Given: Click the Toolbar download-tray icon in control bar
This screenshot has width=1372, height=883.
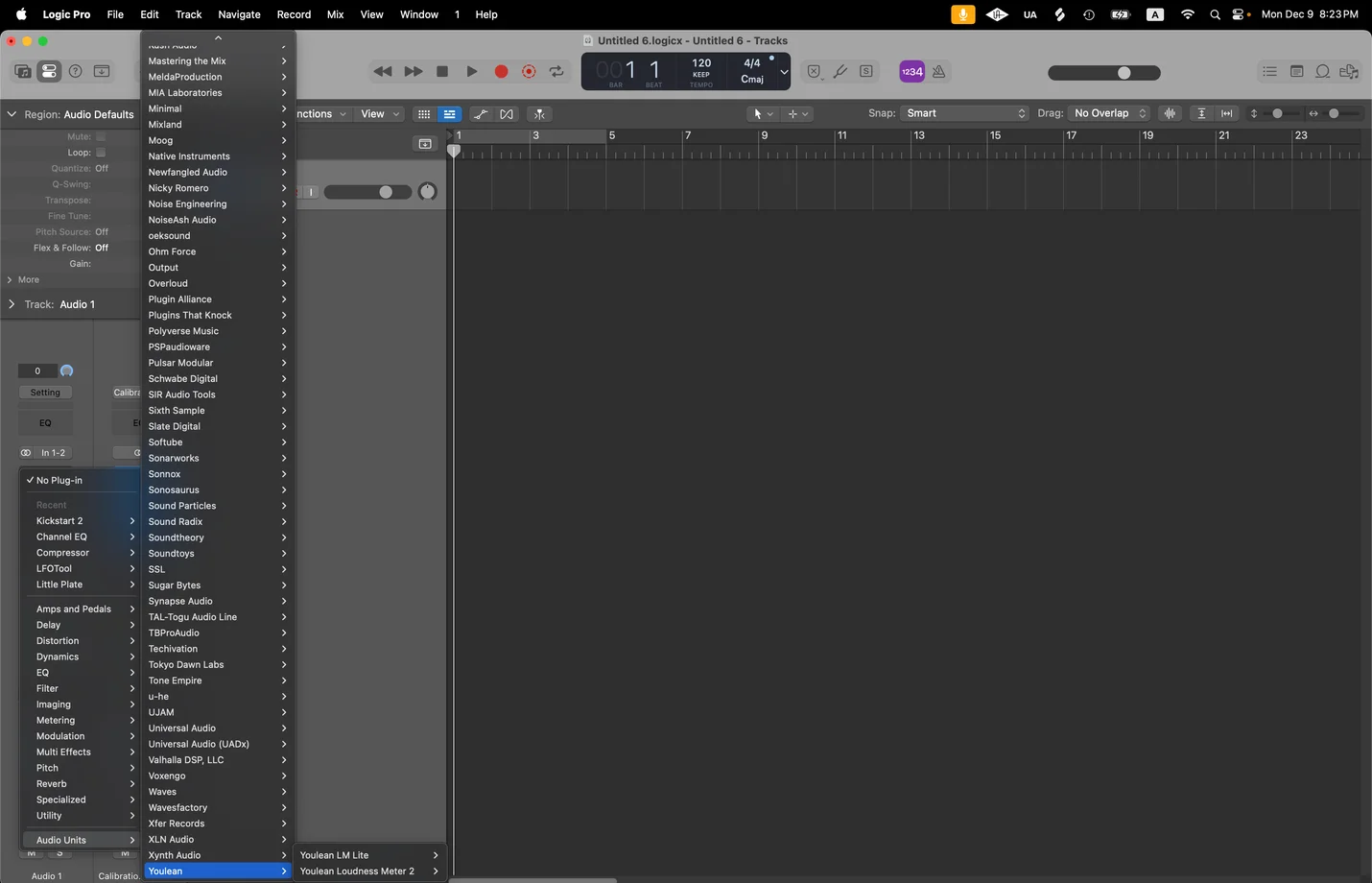Looking at the screenshot, I should [x=102, y=71].
